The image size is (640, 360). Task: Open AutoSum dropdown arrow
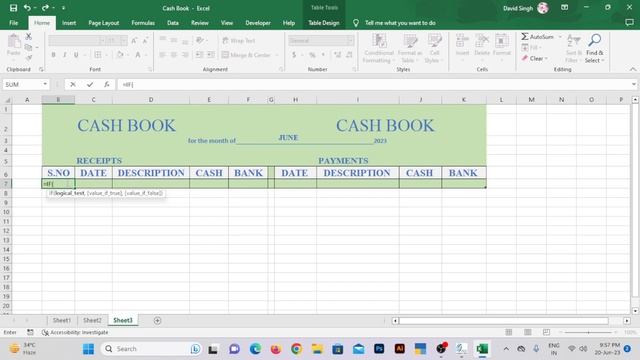click(560, 37)
